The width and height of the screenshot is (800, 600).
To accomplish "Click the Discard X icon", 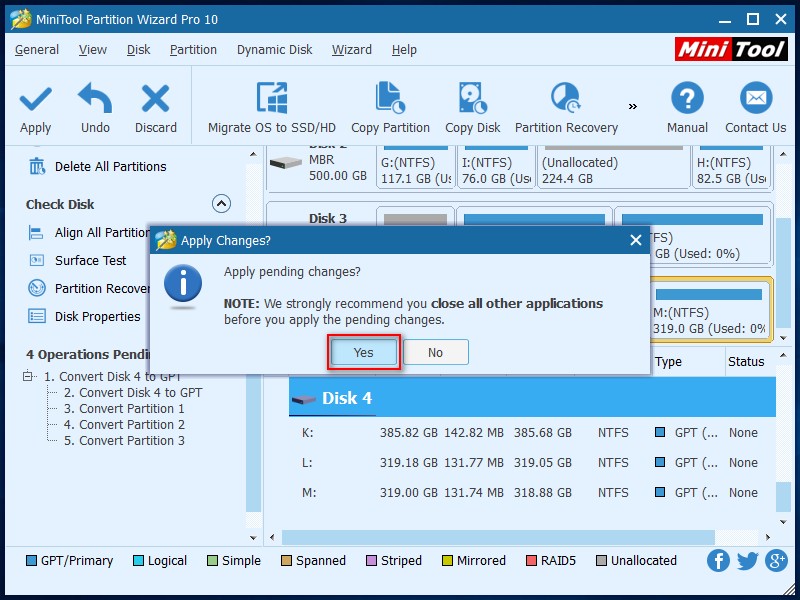I will click(155, 98).
